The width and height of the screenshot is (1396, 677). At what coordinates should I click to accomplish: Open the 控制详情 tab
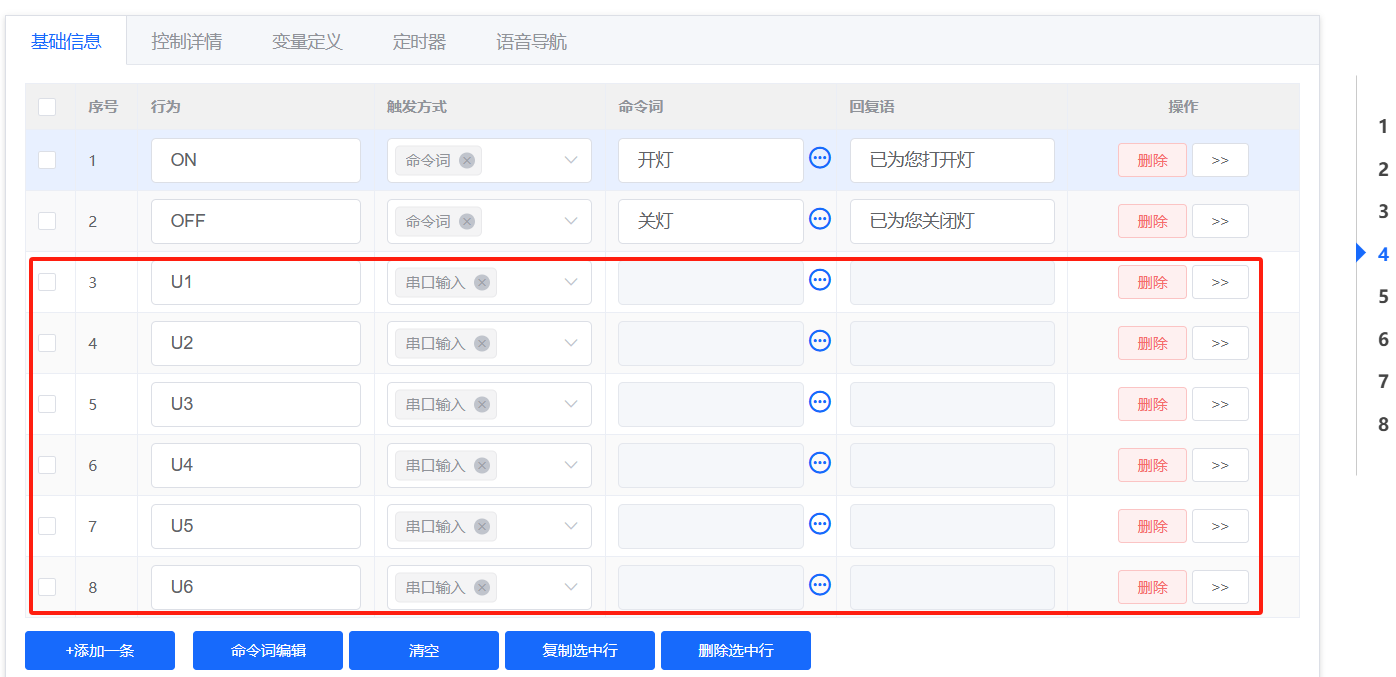click(x=186, y=41)
